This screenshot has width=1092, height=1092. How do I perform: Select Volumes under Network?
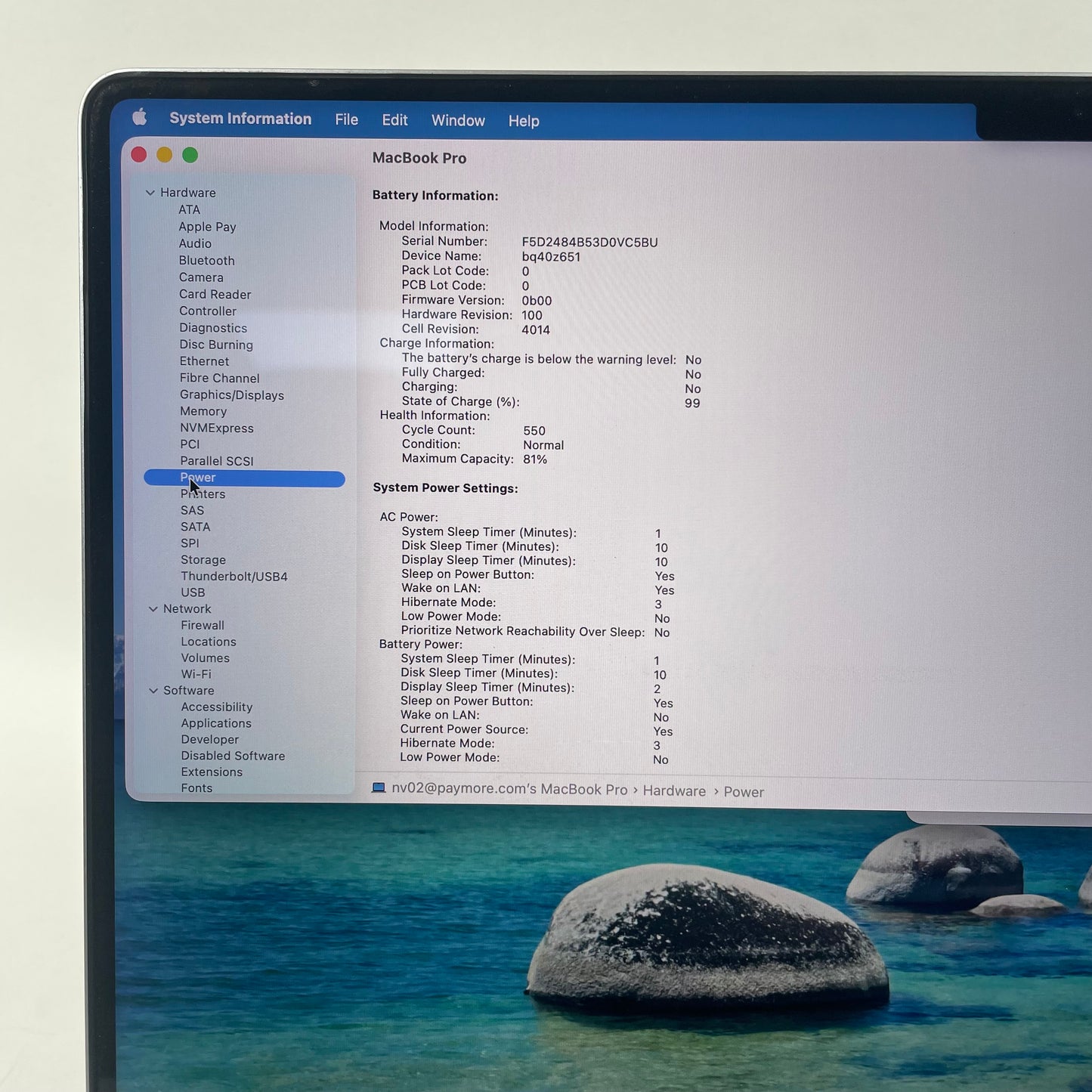click(x=206, y=658)
